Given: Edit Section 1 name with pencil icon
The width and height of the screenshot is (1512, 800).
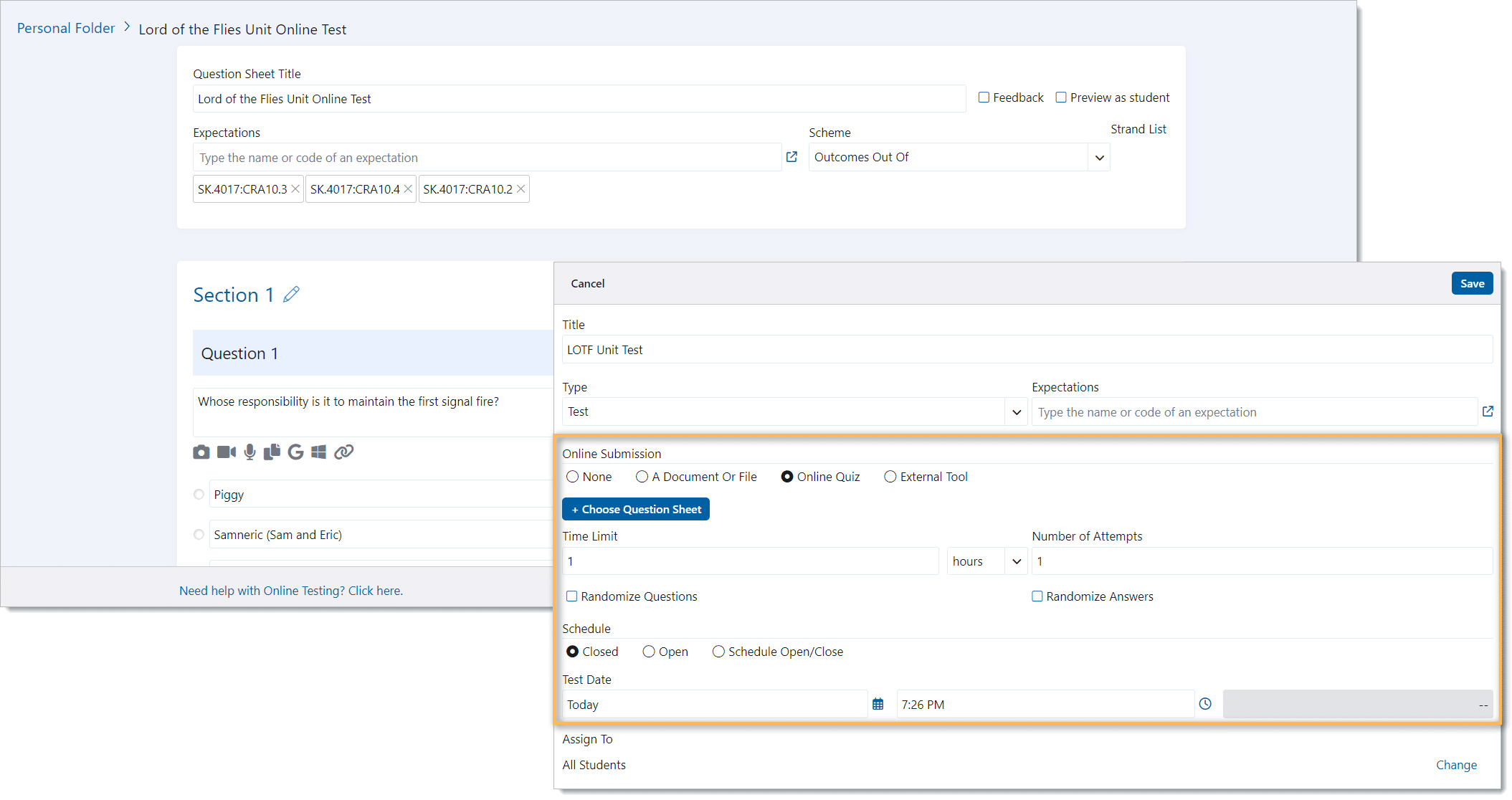Looking at the screenshot, I should tap(291, 295).
